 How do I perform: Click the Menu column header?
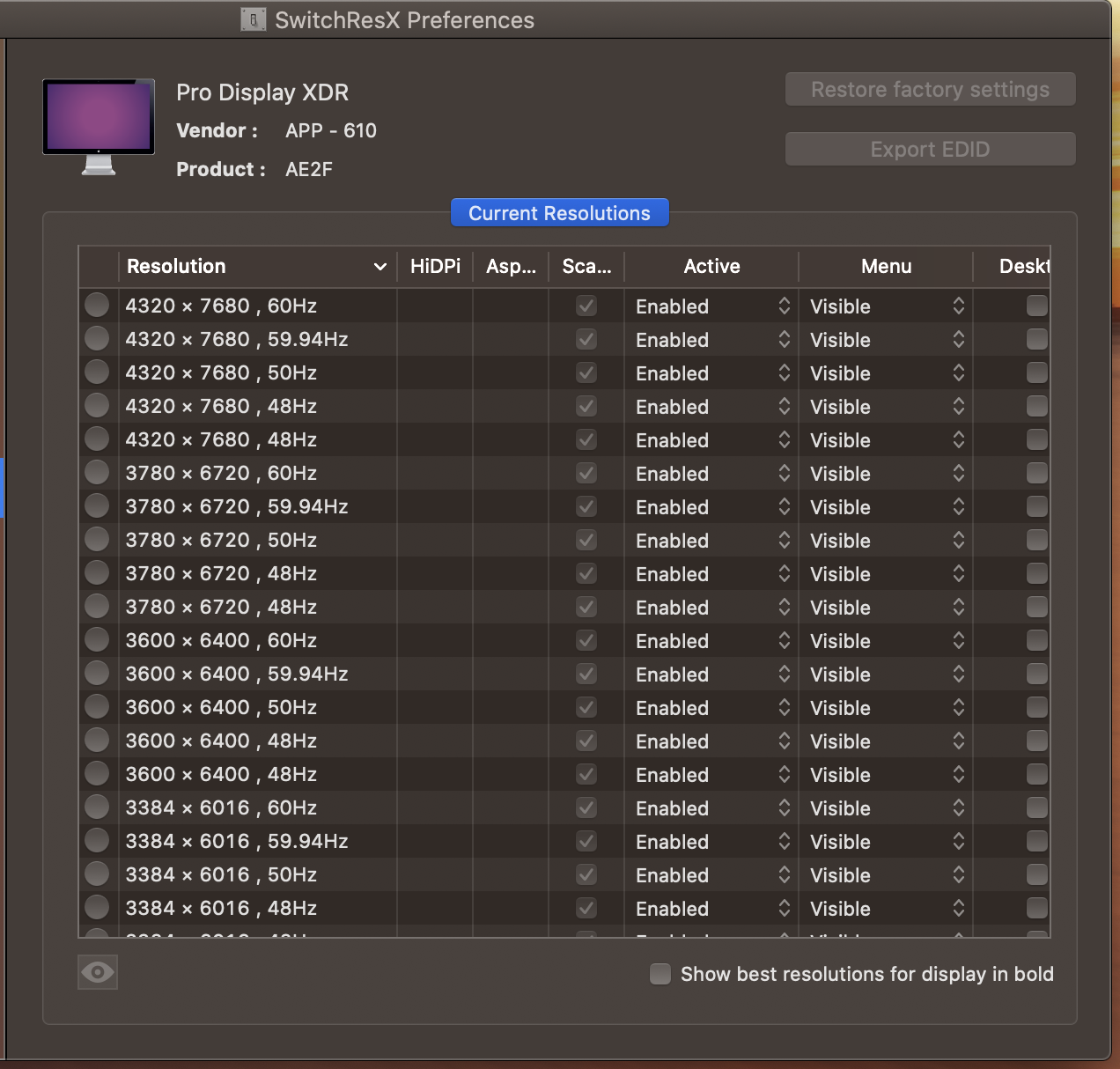tap(886, 266)
